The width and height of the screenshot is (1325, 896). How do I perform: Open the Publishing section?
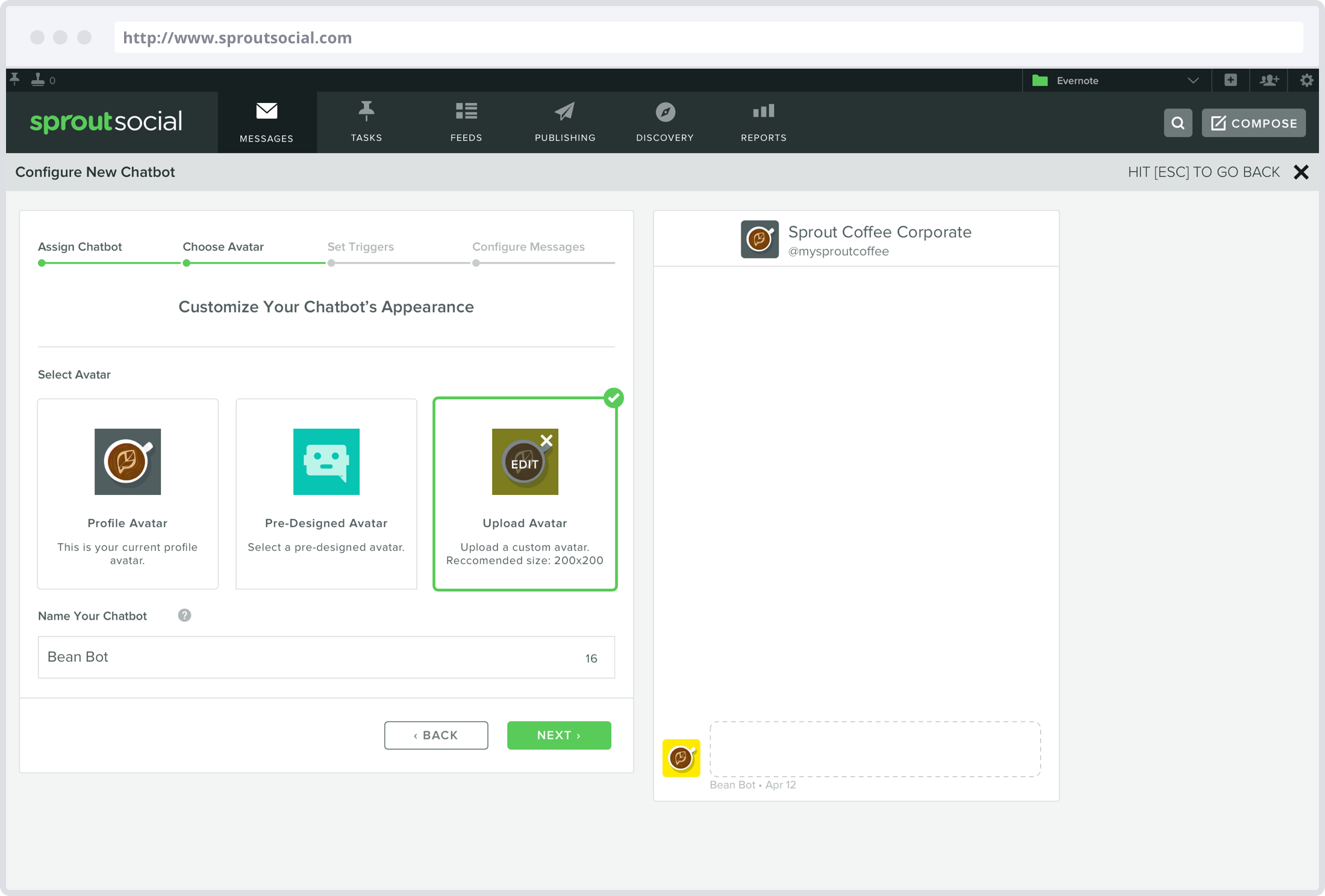565,122
